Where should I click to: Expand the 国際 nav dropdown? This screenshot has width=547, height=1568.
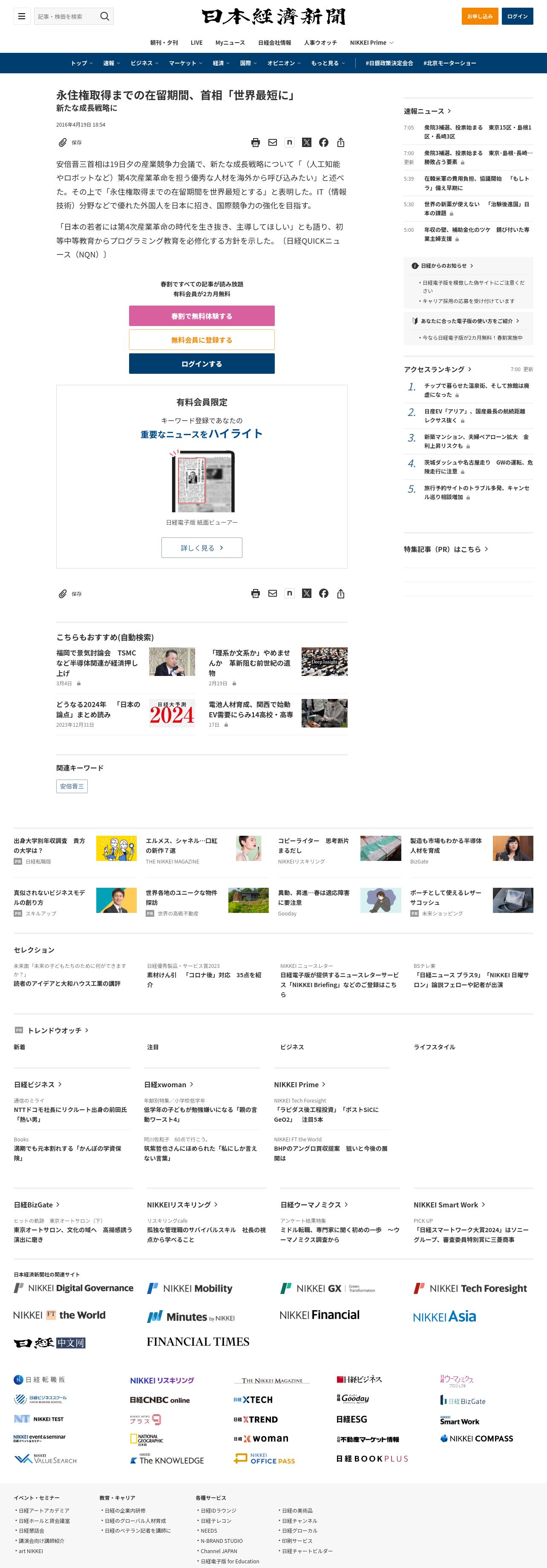248,64
